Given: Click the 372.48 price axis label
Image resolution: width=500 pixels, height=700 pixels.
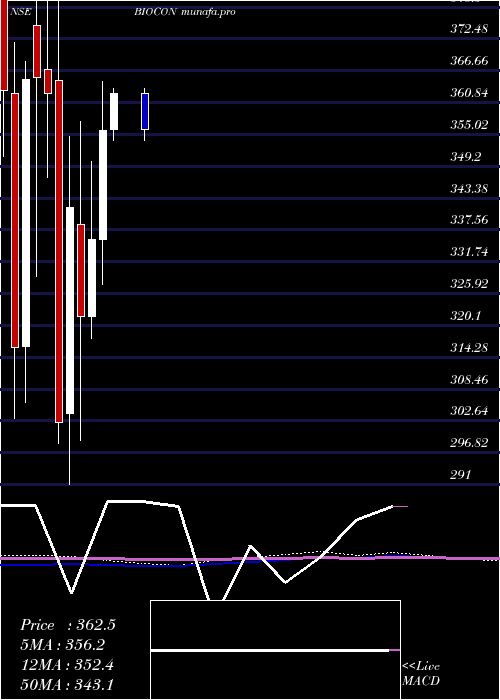Looking at the screenshot, I should coord(469,29).
